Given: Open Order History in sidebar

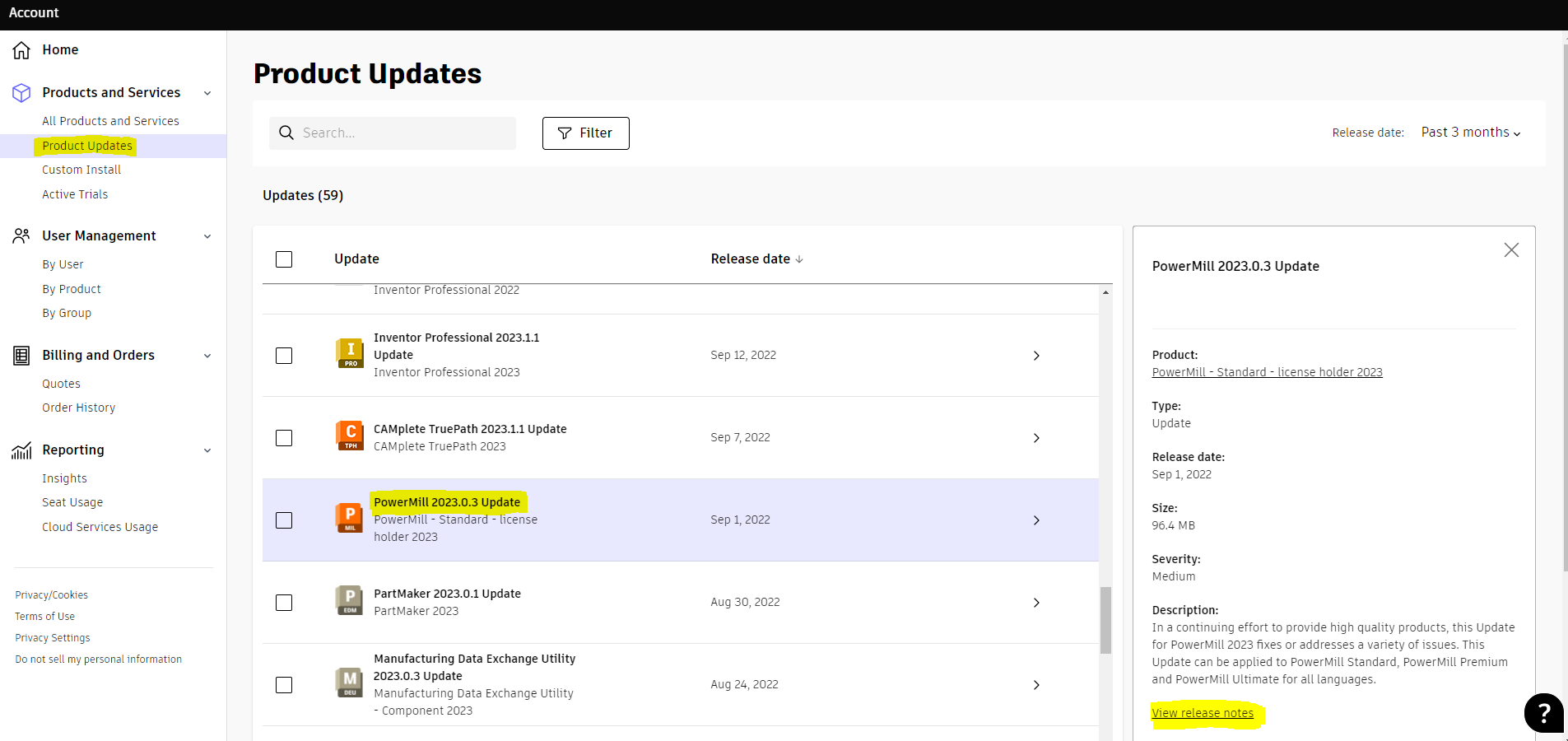Looking at the screenshot, I should point(79,408).
